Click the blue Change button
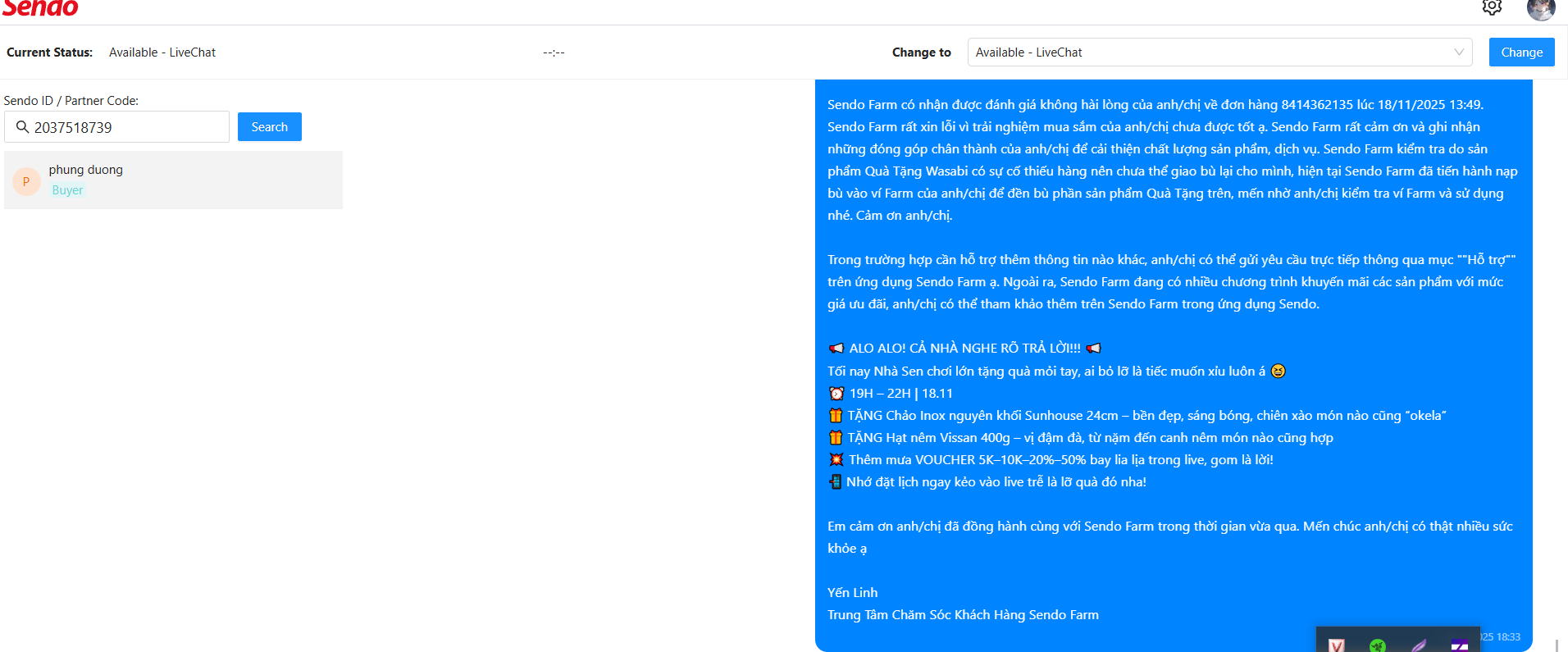This screenshot has height=652, width=1568. [1521, 52]
